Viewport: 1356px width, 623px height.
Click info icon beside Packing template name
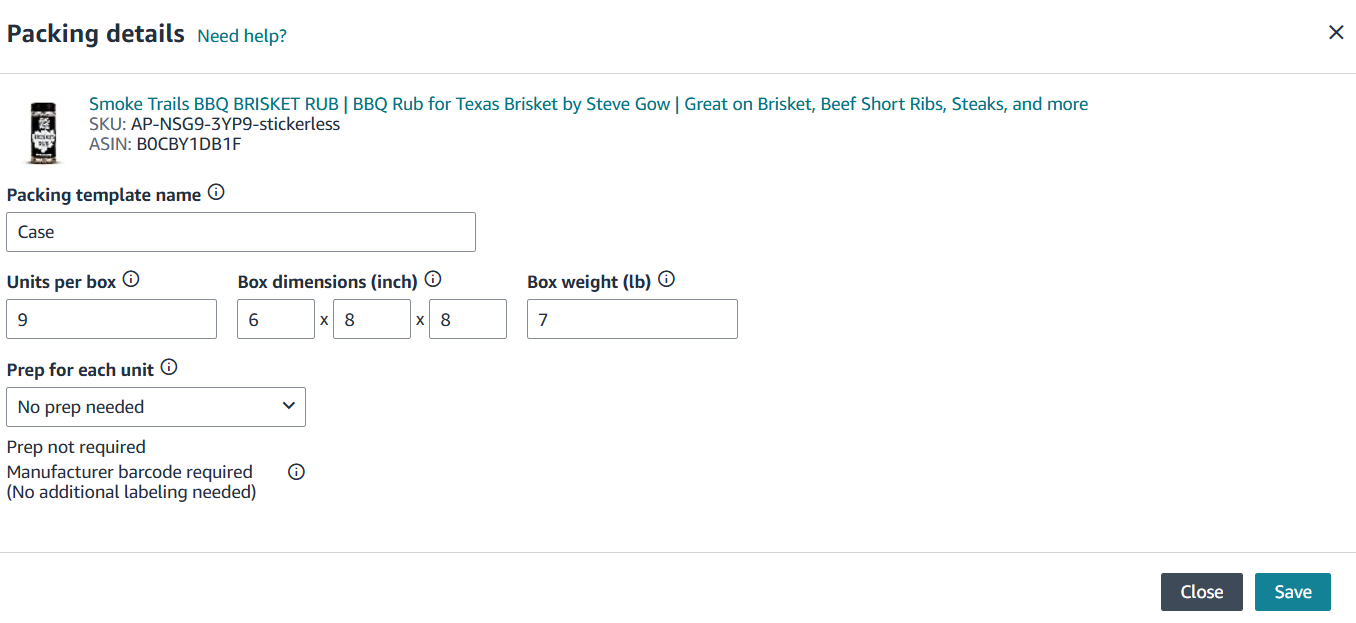(216, 193)
